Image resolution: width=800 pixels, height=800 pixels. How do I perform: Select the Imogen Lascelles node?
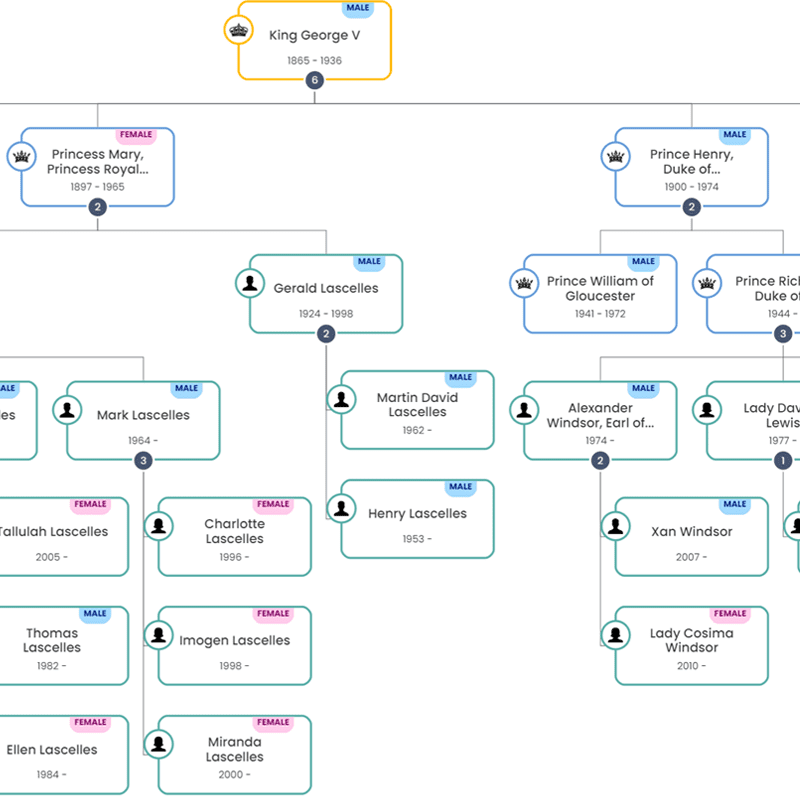point(234,646)
